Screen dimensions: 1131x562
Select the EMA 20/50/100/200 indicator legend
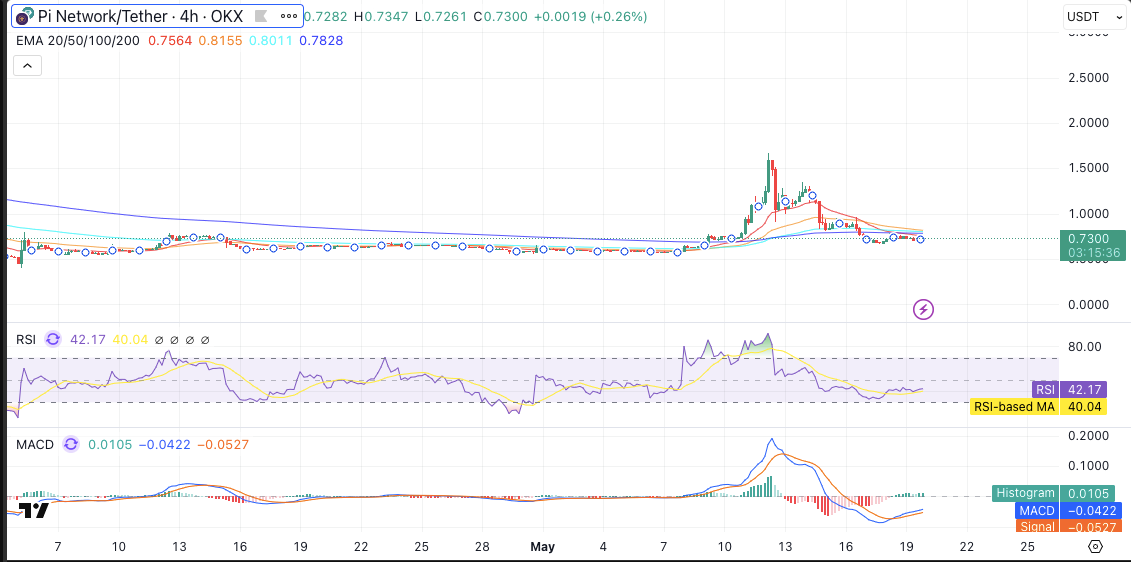tap(78, 40)
